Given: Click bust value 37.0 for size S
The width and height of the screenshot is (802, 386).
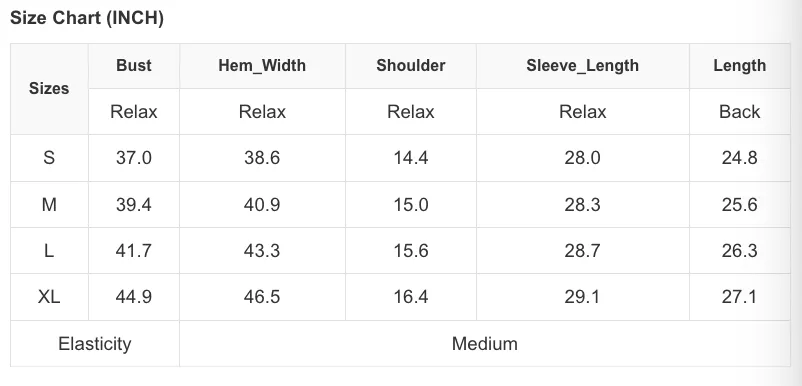Looking at the screenshot, I should coord(134,157).
